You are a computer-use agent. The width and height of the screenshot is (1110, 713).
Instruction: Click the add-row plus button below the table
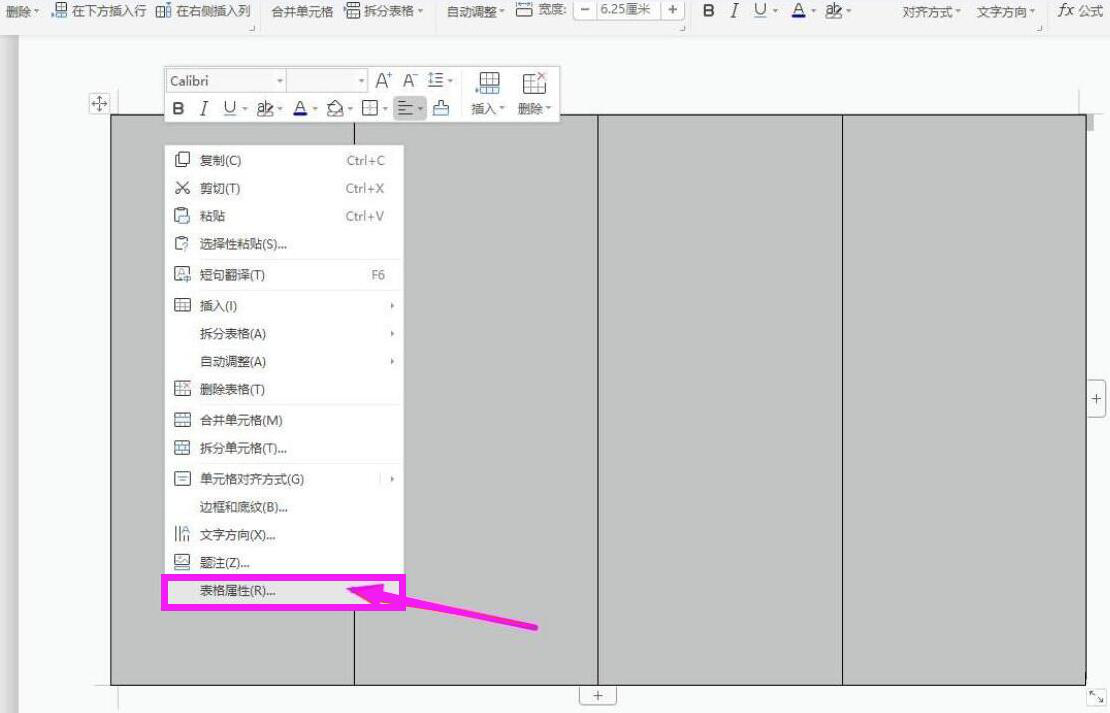tap(597, 695)
